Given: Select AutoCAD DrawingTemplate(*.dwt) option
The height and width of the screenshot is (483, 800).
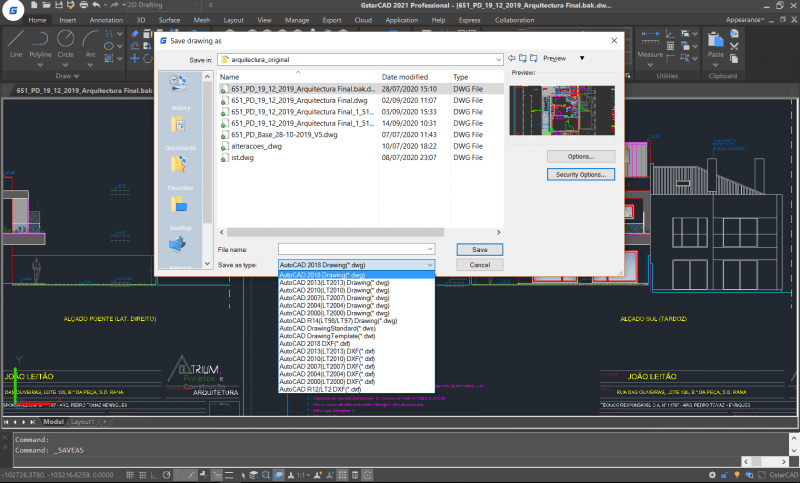Looking at the screenshot, I should (x=328, y=336).
